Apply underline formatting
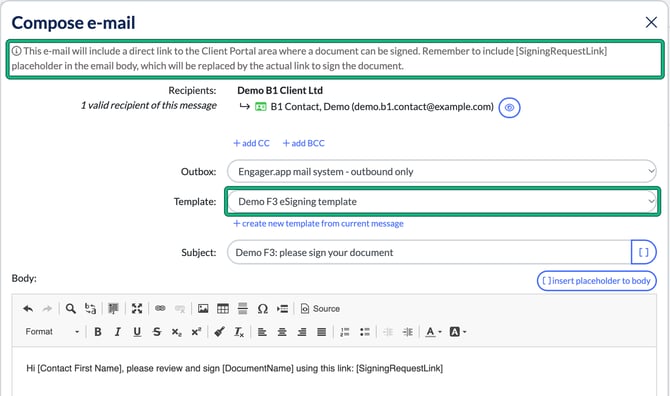 point(137,332)
